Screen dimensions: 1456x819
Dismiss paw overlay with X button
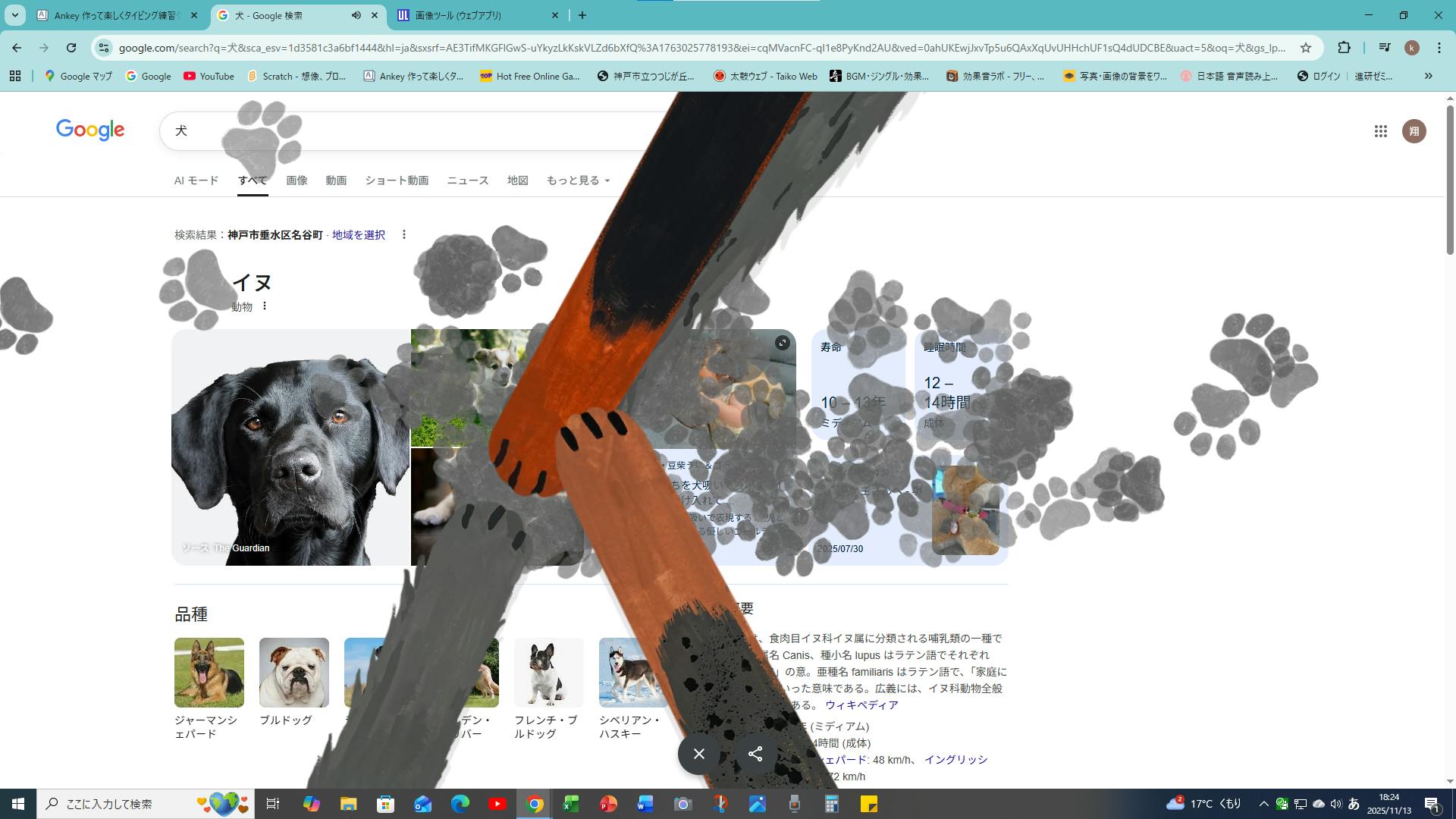tap(699, 754)
